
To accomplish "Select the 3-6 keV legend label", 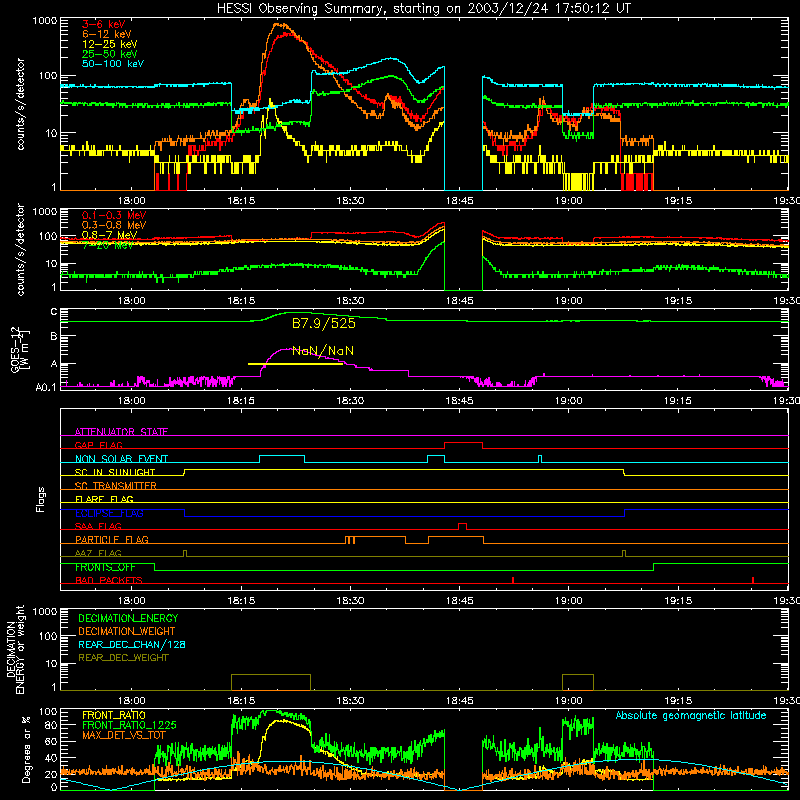I will point(103,24).
